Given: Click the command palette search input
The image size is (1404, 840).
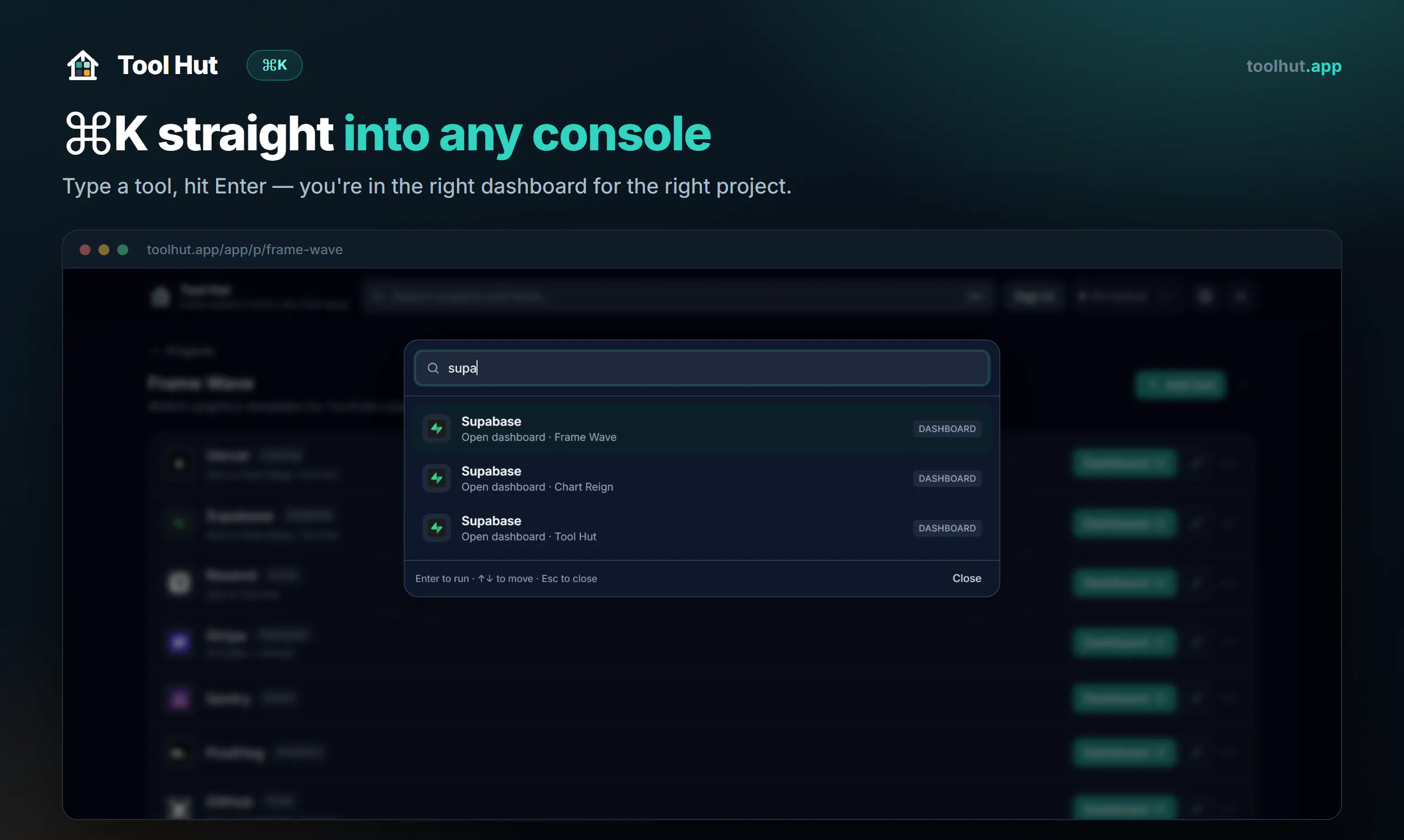Looking at the screenshot, I should [701, 368].
